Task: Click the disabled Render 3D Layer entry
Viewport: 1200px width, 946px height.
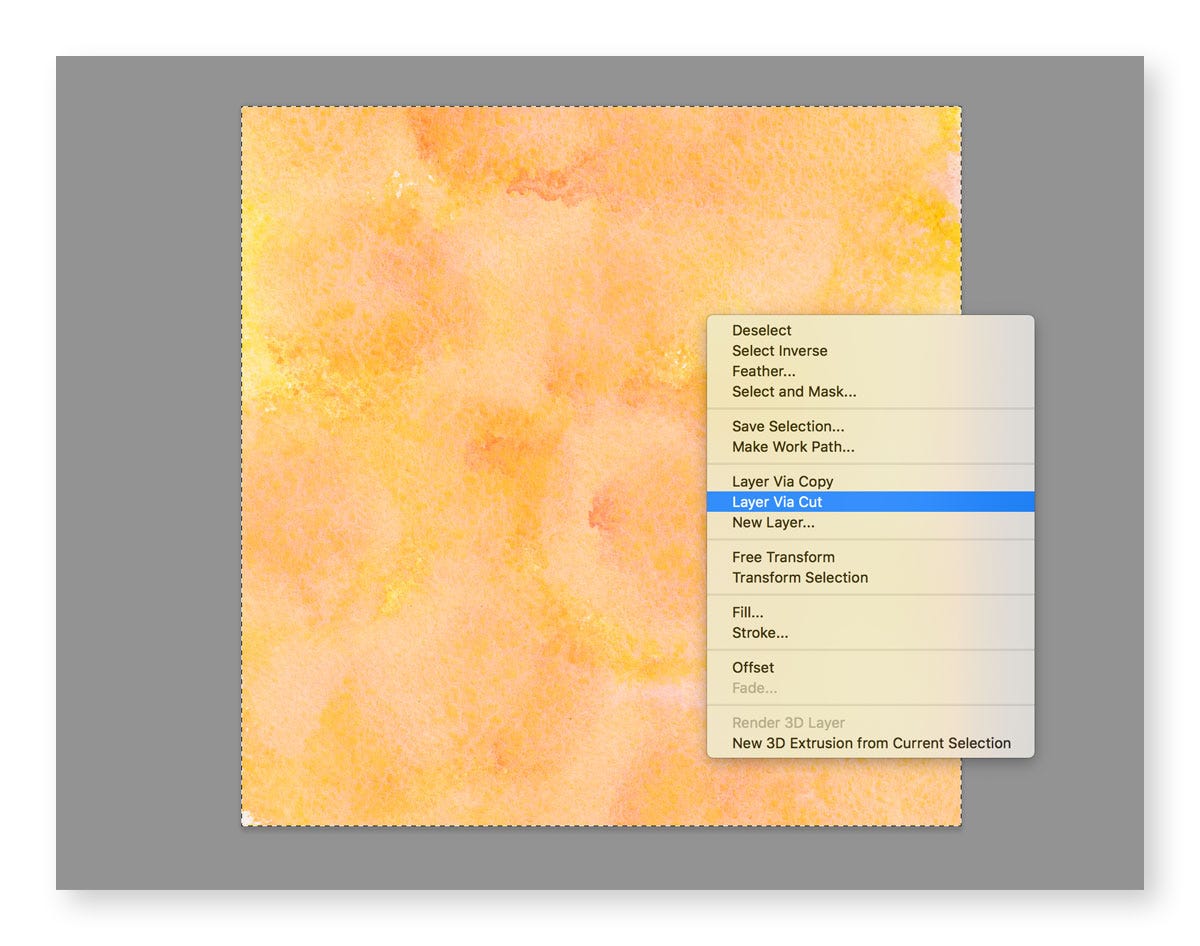Action: click(870, 723)
